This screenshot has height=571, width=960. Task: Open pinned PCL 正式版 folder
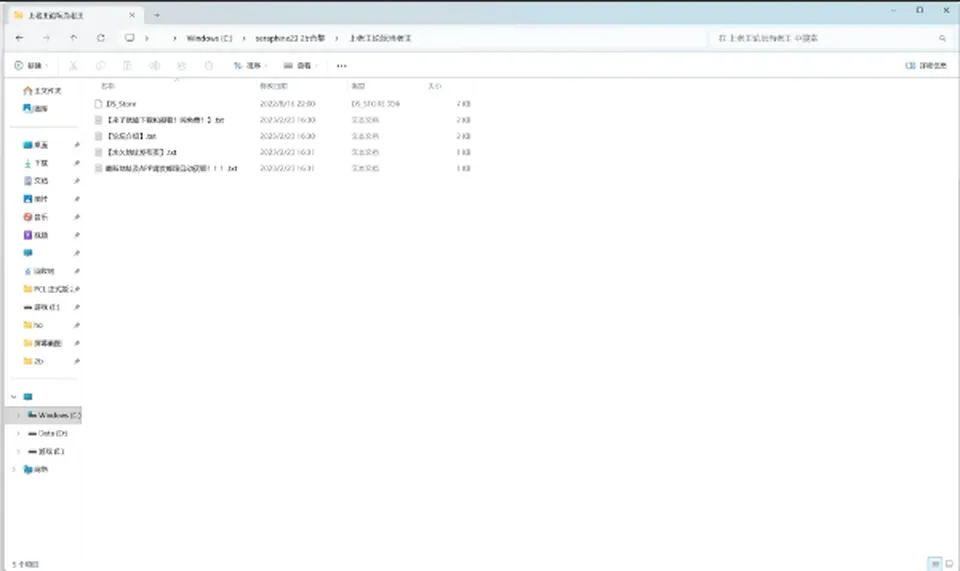pyautogui.click(x=51, y=289)
